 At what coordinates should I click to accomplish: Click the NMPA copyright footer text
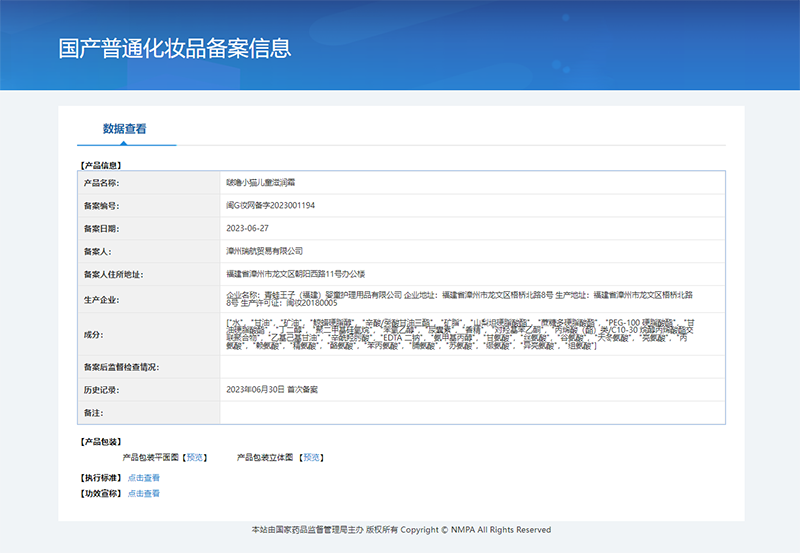point(400,530)
